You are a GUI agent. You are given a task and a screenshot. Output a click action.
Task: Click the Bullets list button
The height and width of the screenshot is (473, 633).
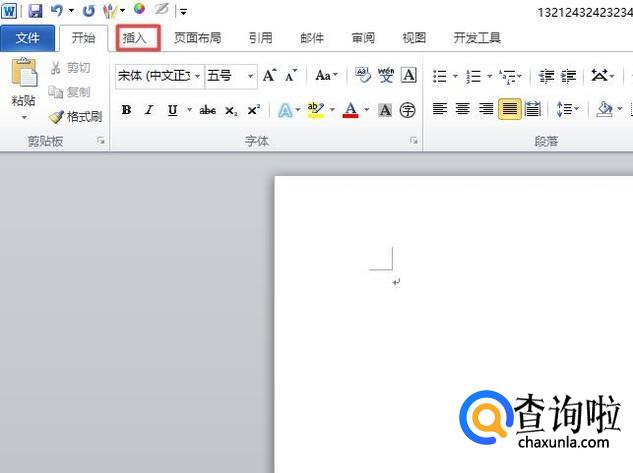440,76
